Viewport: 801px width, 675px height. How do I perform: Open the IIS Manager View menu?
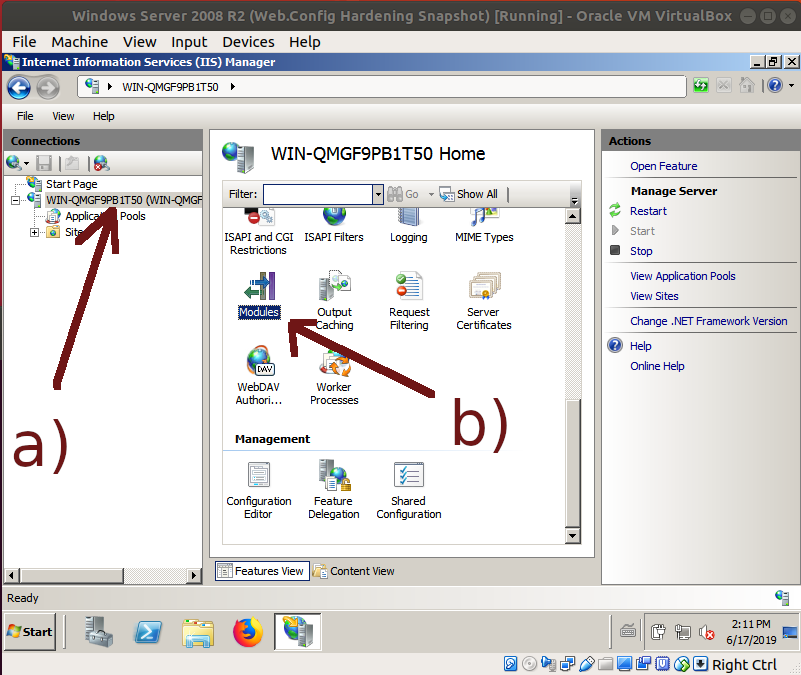coord(63,117)
